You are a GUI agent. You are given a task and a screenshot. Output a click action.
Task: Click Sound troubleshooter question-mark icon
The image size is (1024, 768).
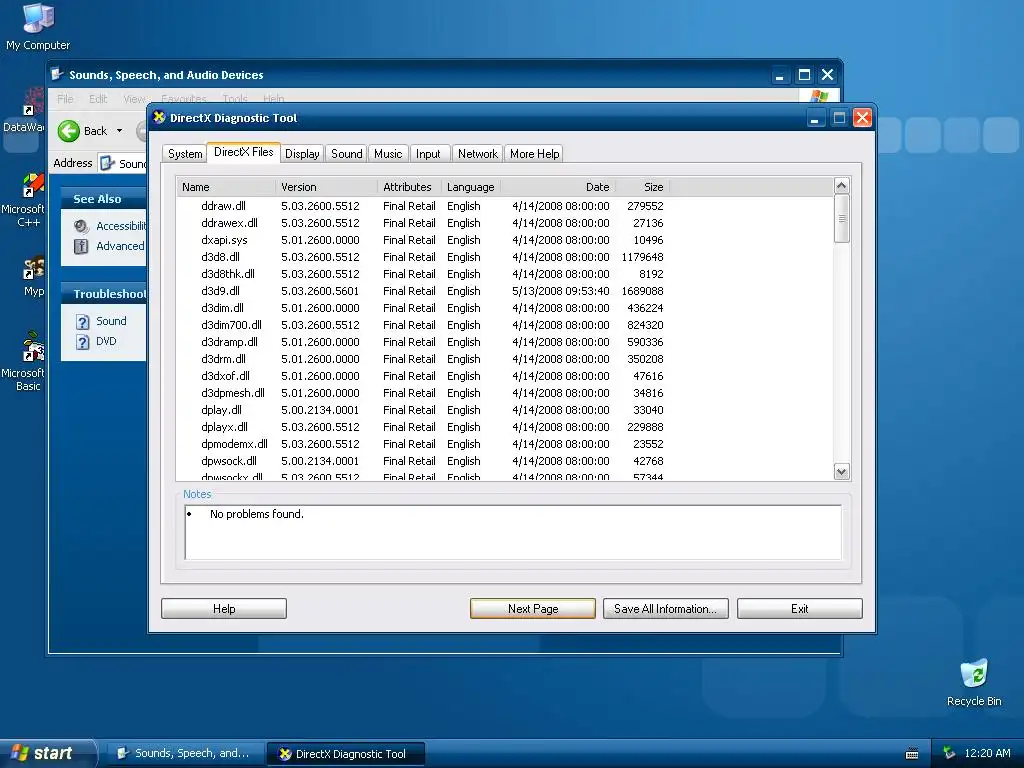tap(82, 322)
